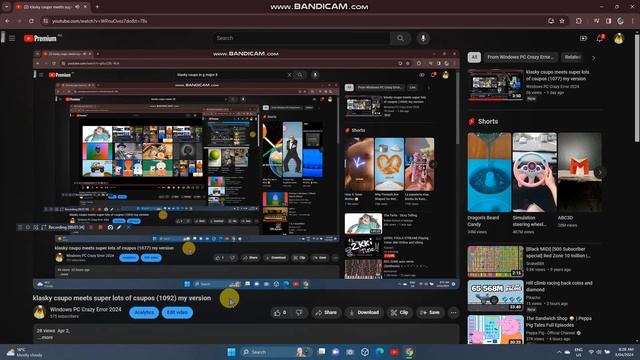Select the All filter chip
This screenshot has height=360, width=640.
pyautogui.click(x=474, y=57)
